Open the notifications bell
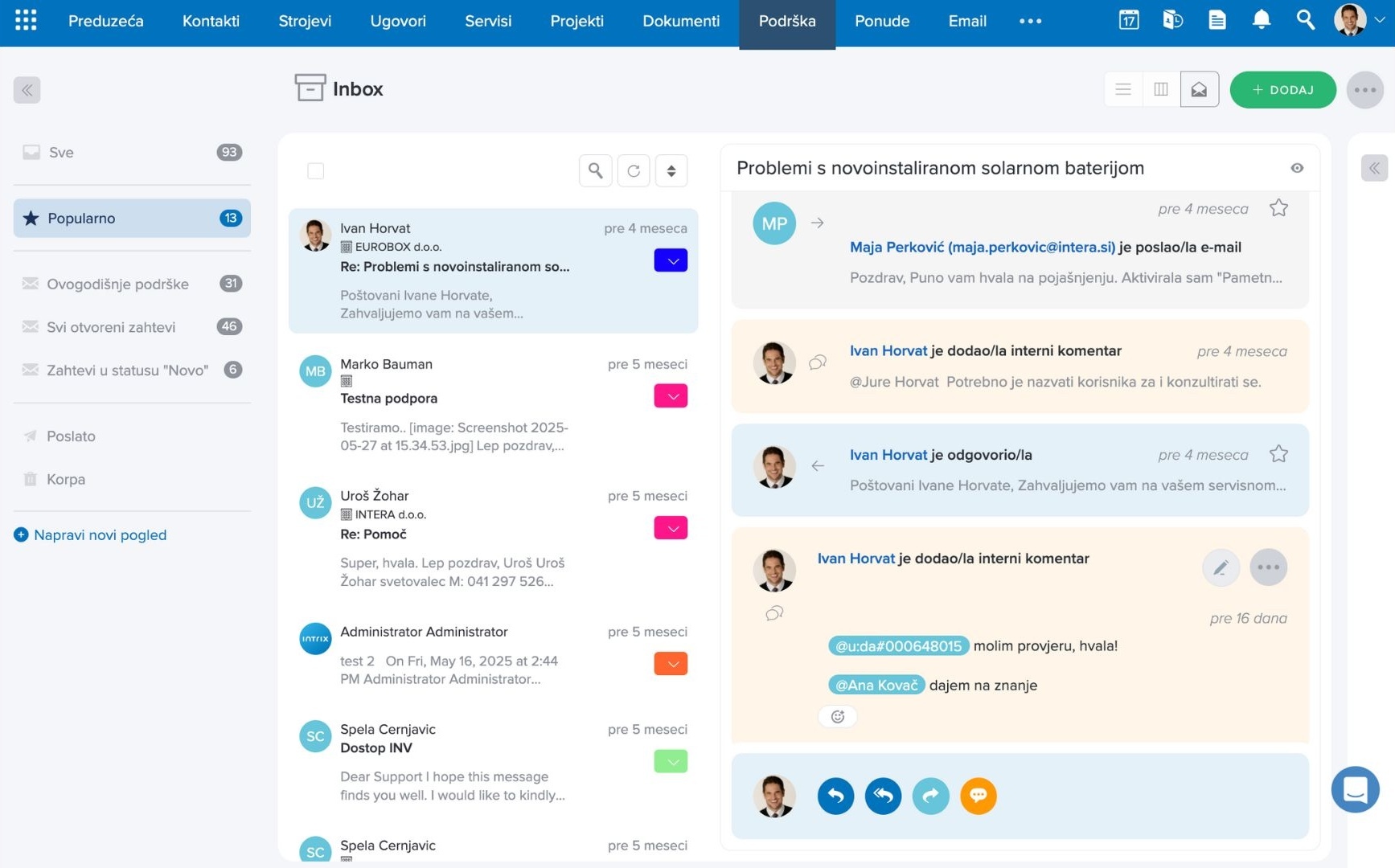1395x868 pixels. click(1261, 20)
